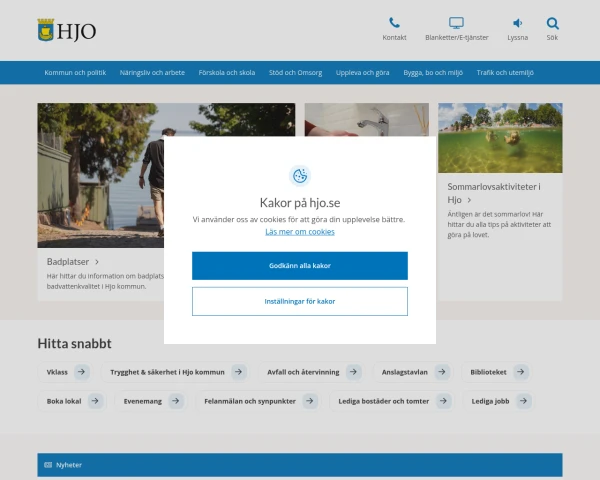Click the Kakor på hjo.se heading
Viewport: 600px width, 480px height.
[x=300, y=202]
